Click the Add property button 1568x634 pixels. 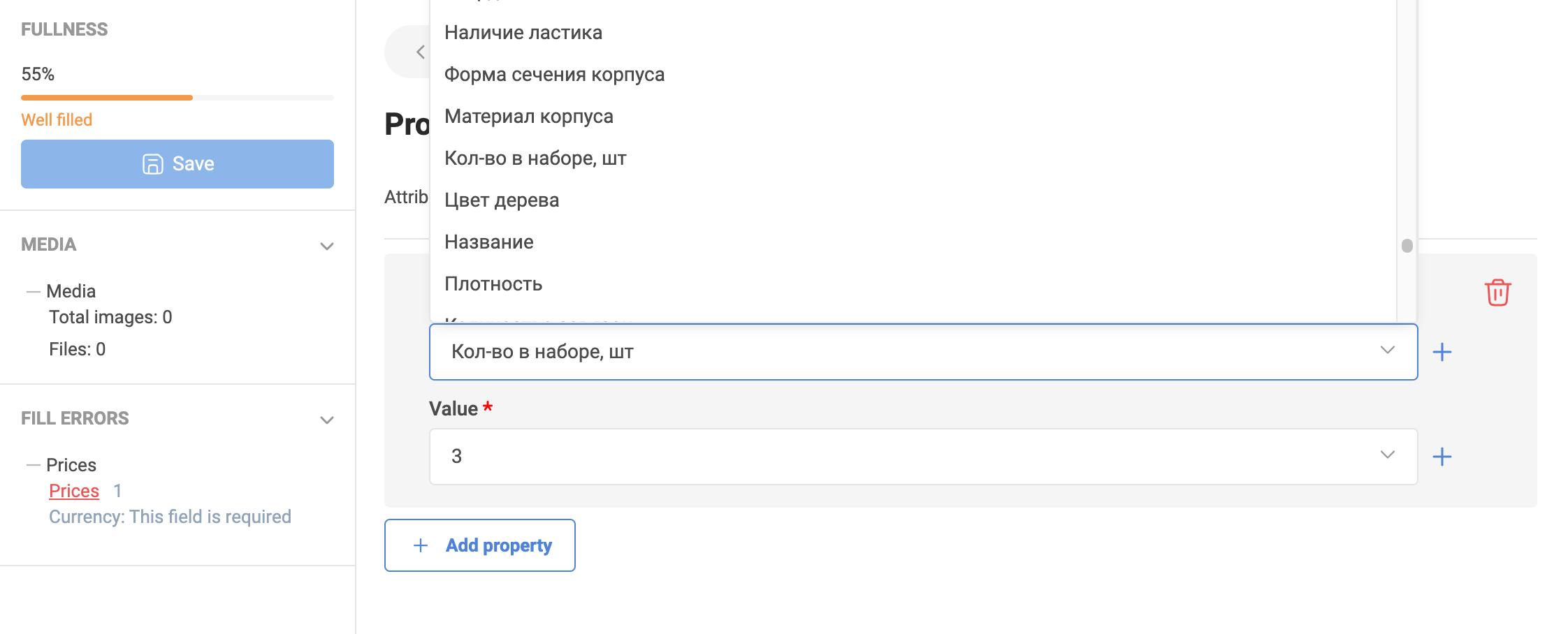pyautogui.click(x=480, y=545)
